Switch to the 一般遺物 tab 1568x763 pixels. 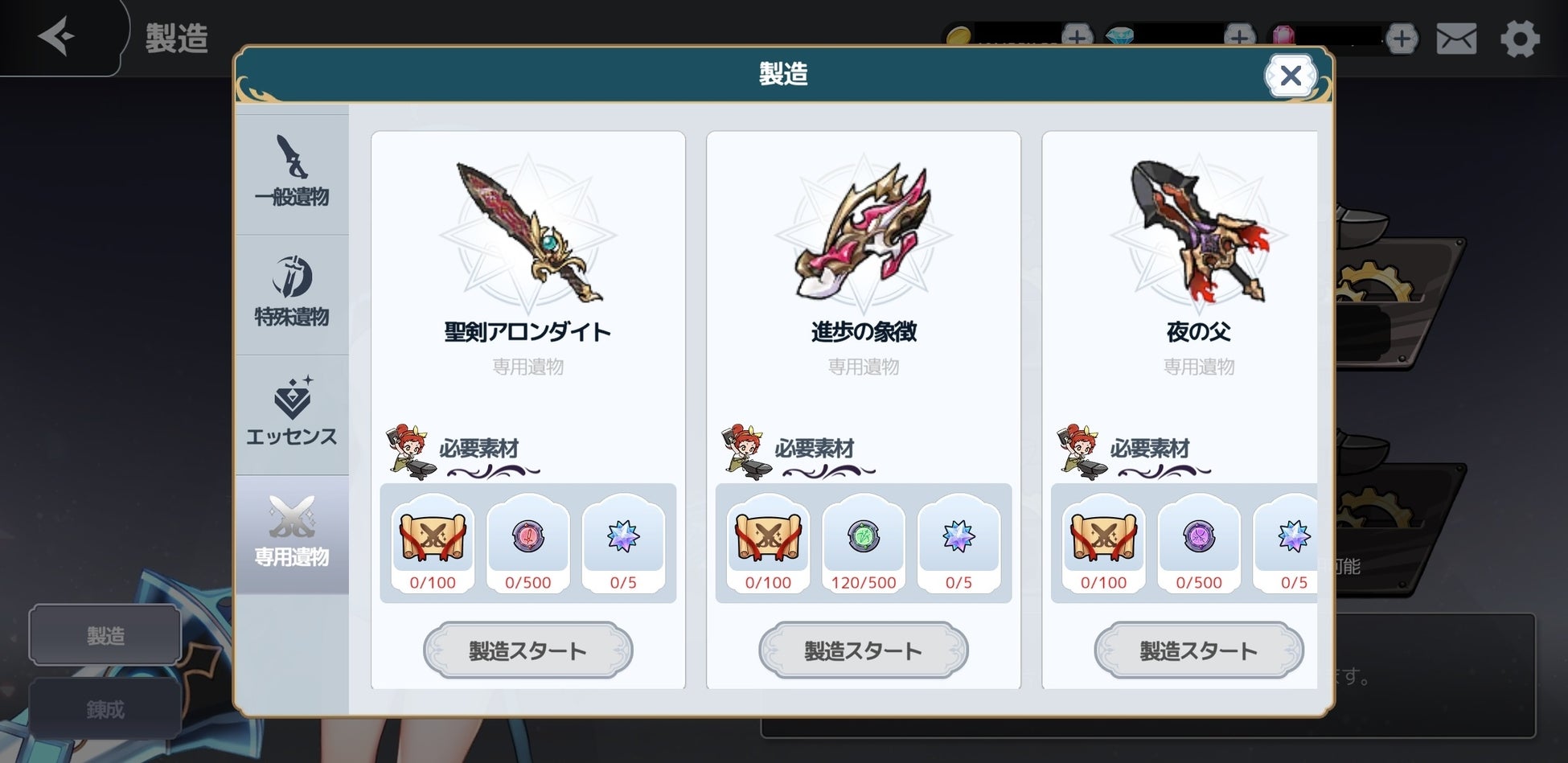click(x=292, y=174)
